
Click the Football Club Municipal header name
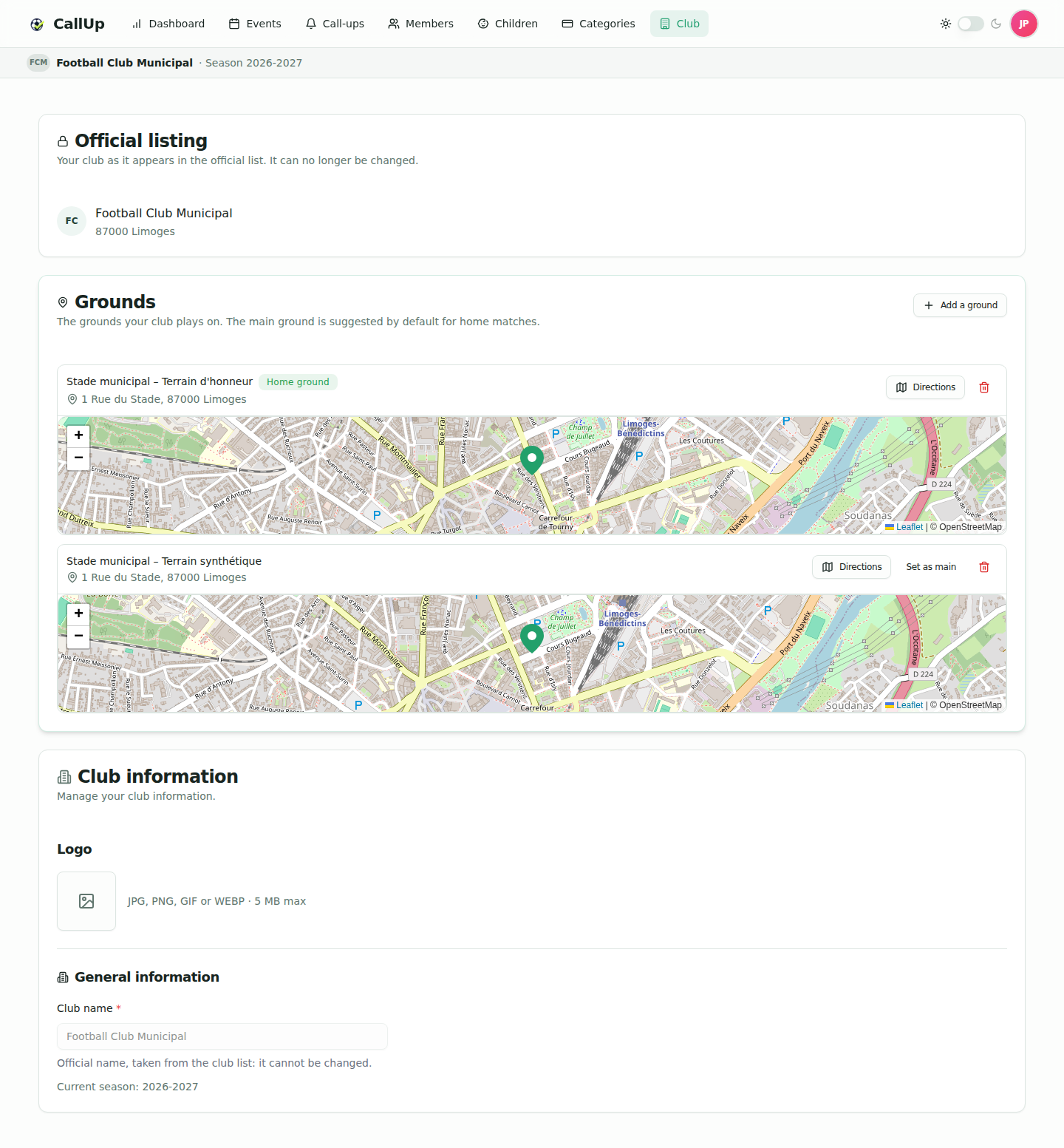[125, 63]
